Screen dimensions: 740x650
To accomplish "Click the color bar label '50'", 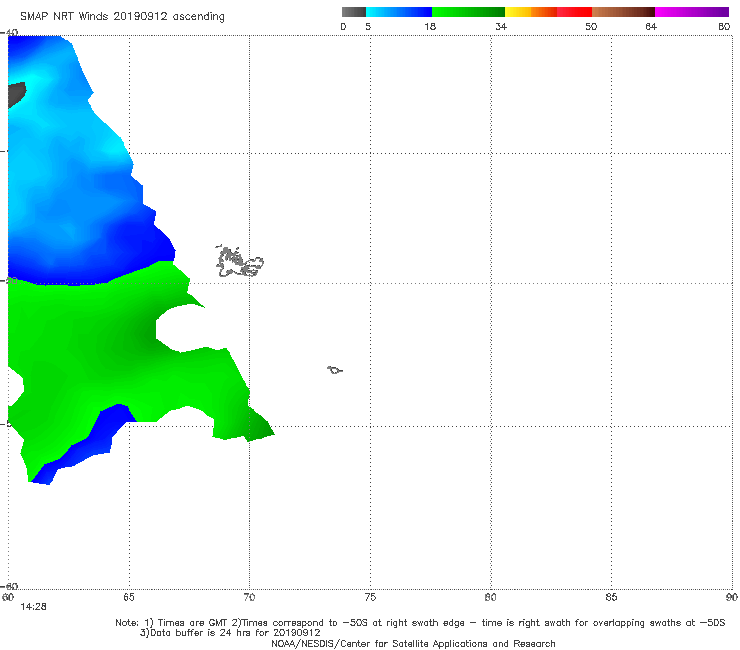I will coord(591,27).
